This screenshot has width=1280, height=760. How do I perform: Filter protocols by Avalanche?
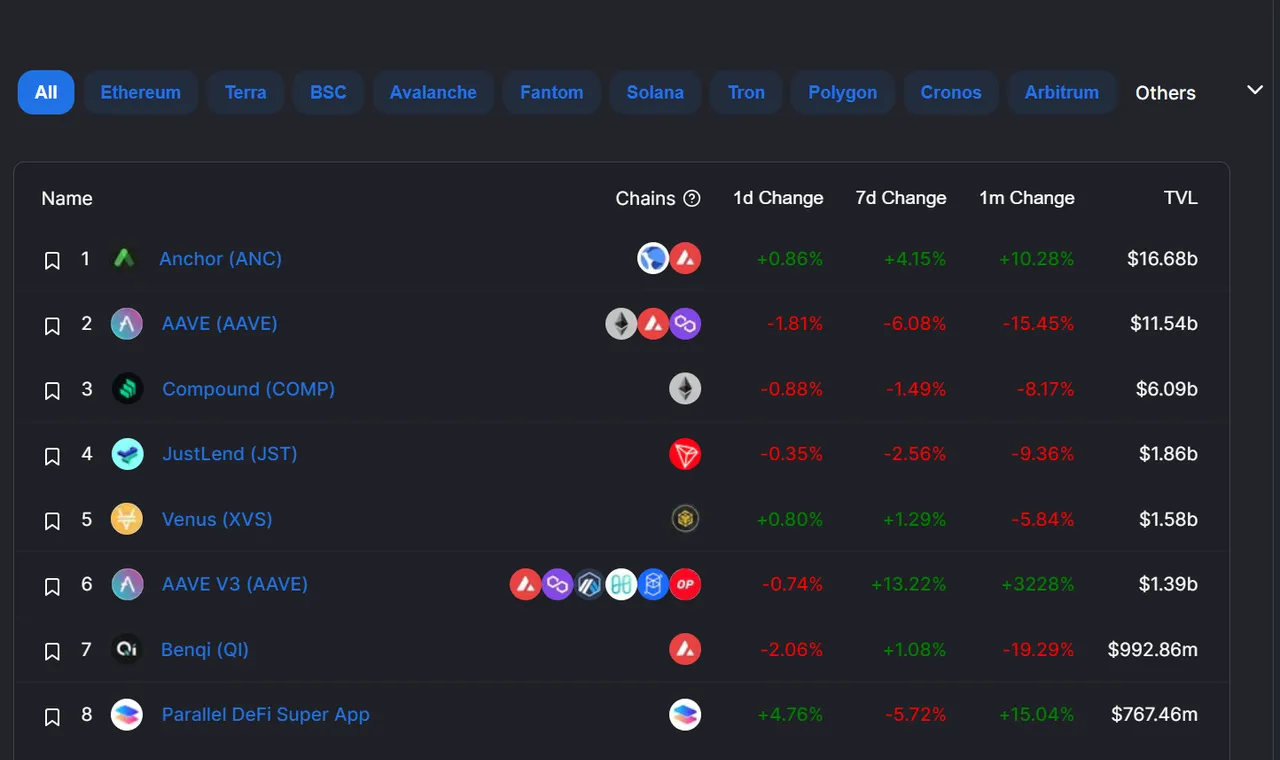433,92
